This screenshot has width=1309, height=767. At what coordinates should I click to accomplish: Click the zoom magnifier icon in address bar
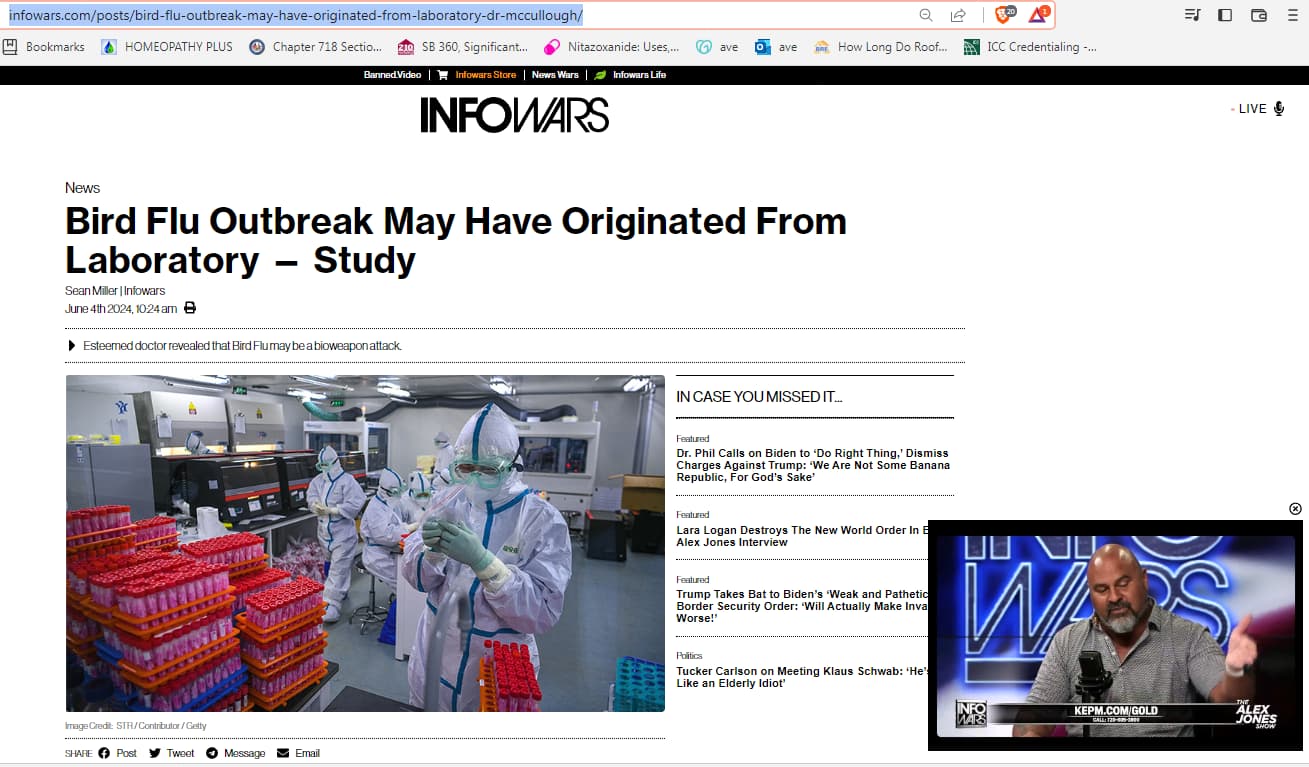926,15
